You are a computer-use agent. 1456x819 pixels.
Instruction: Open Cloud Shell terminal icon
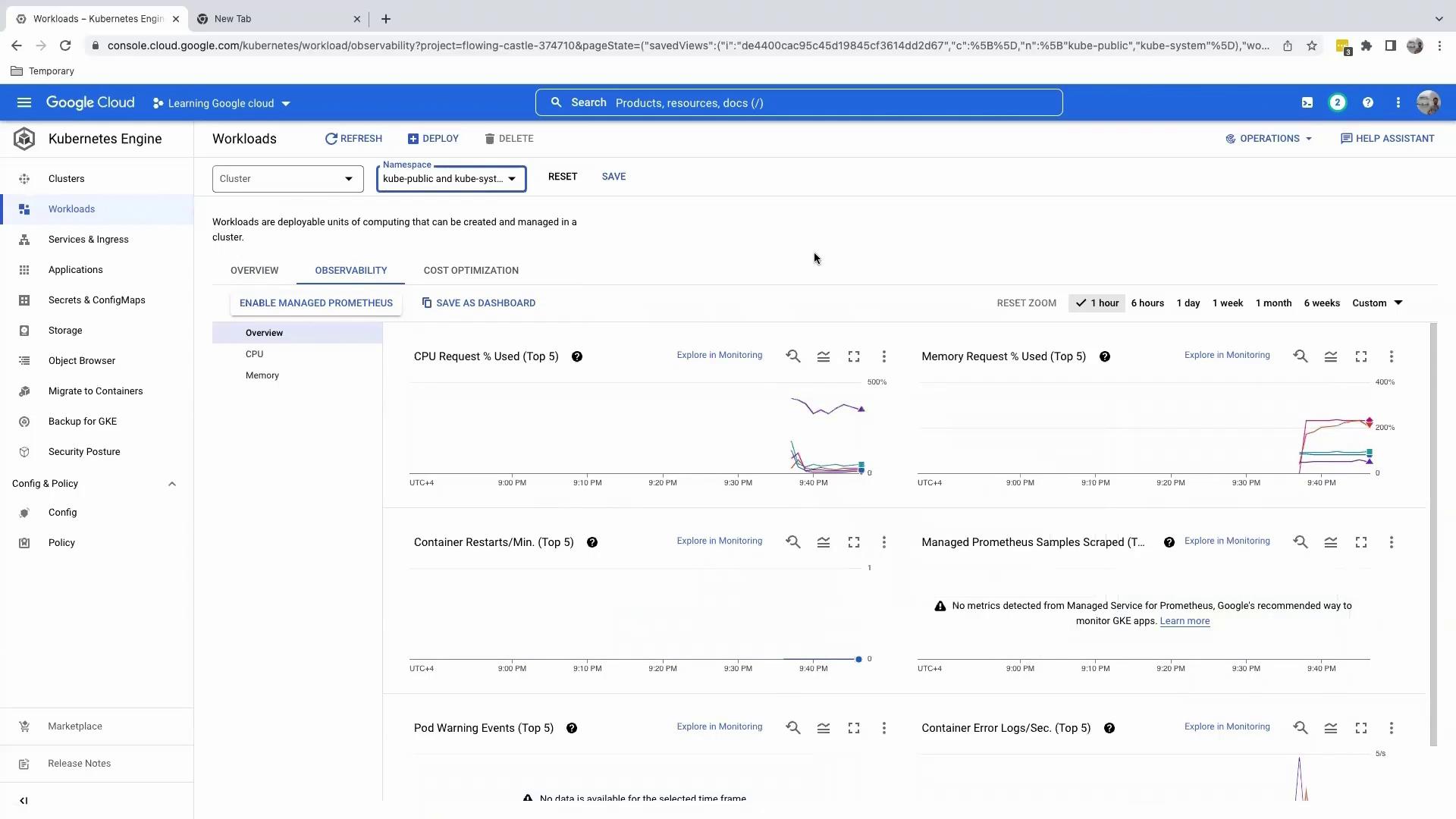(1307, 103)
